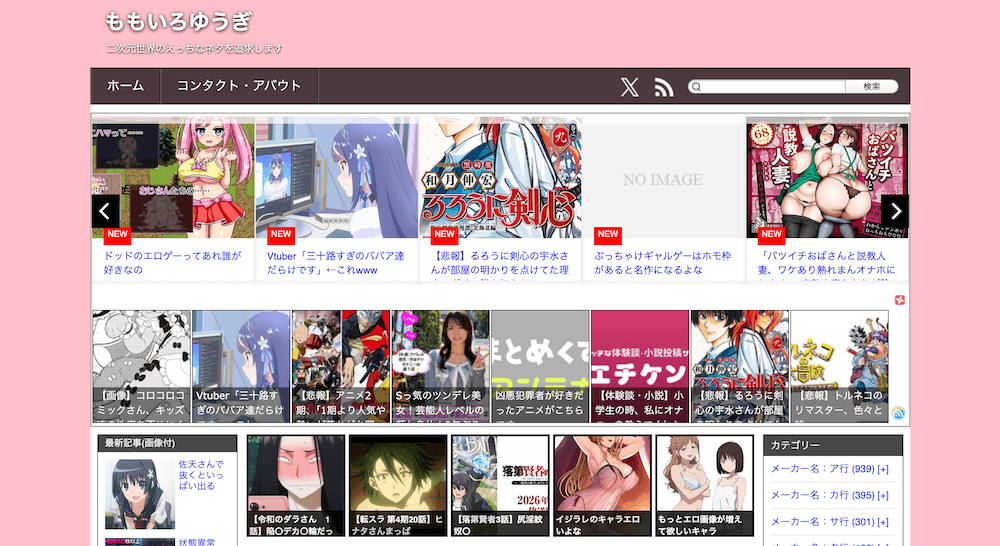Open article ぶっちゃけギャルゲーはホモ枠
This screenshot has width=1000, height=546.
point(663,263)
